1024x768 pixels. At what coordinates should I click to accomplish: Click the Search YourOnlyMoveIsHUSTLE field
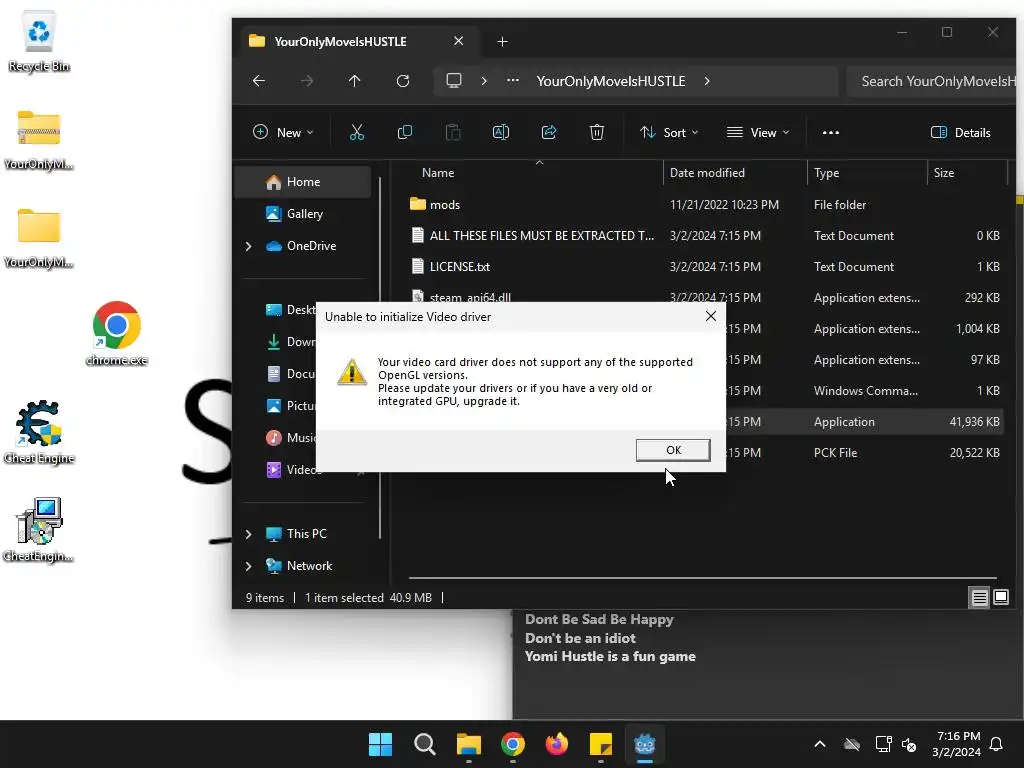(934, 81)
